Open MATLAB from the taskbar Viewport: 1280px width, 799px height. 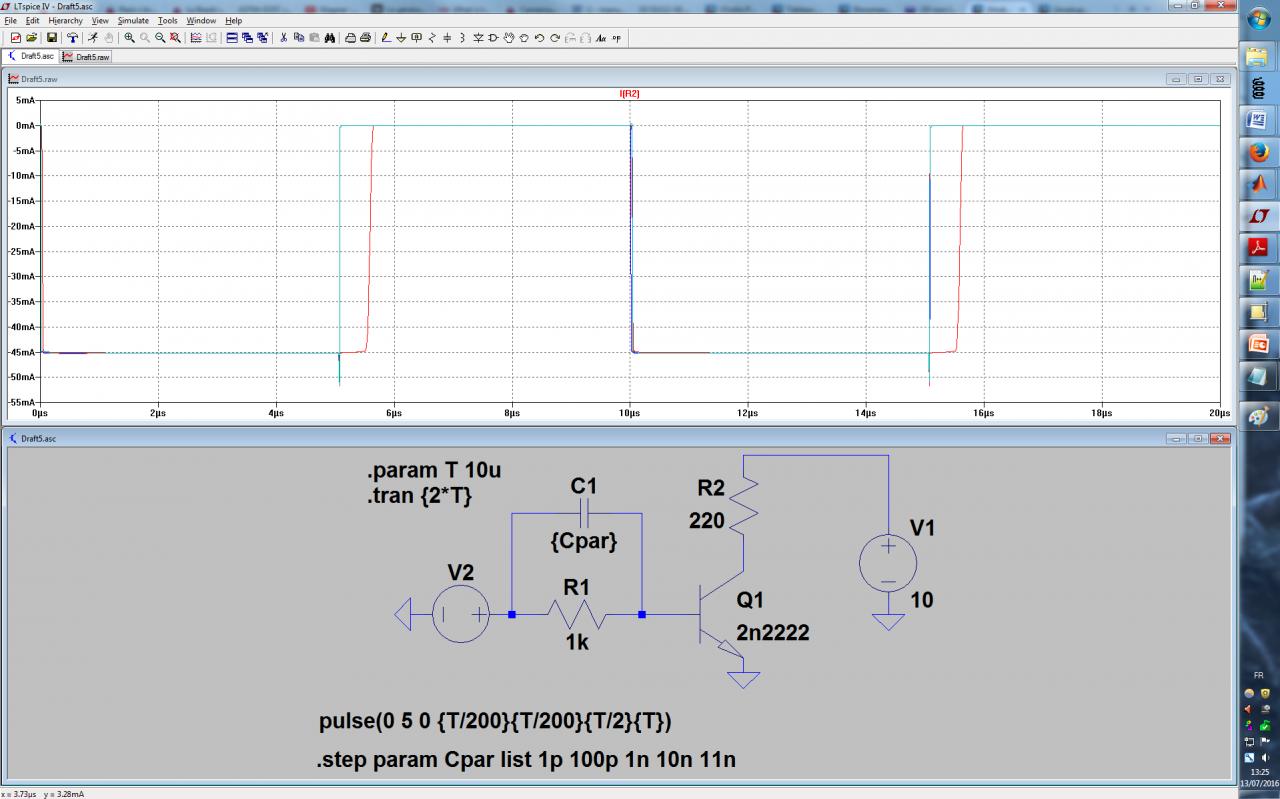[1258, 184]
